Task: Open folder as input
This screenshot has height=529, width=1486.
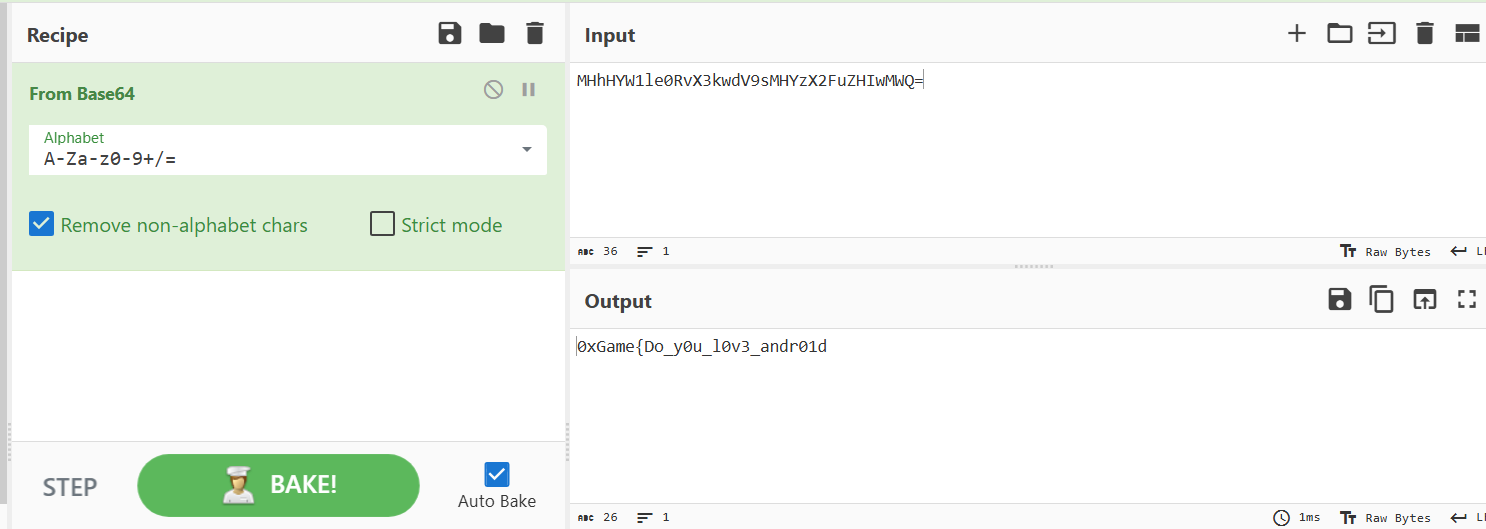Action: pos(1339,34)
